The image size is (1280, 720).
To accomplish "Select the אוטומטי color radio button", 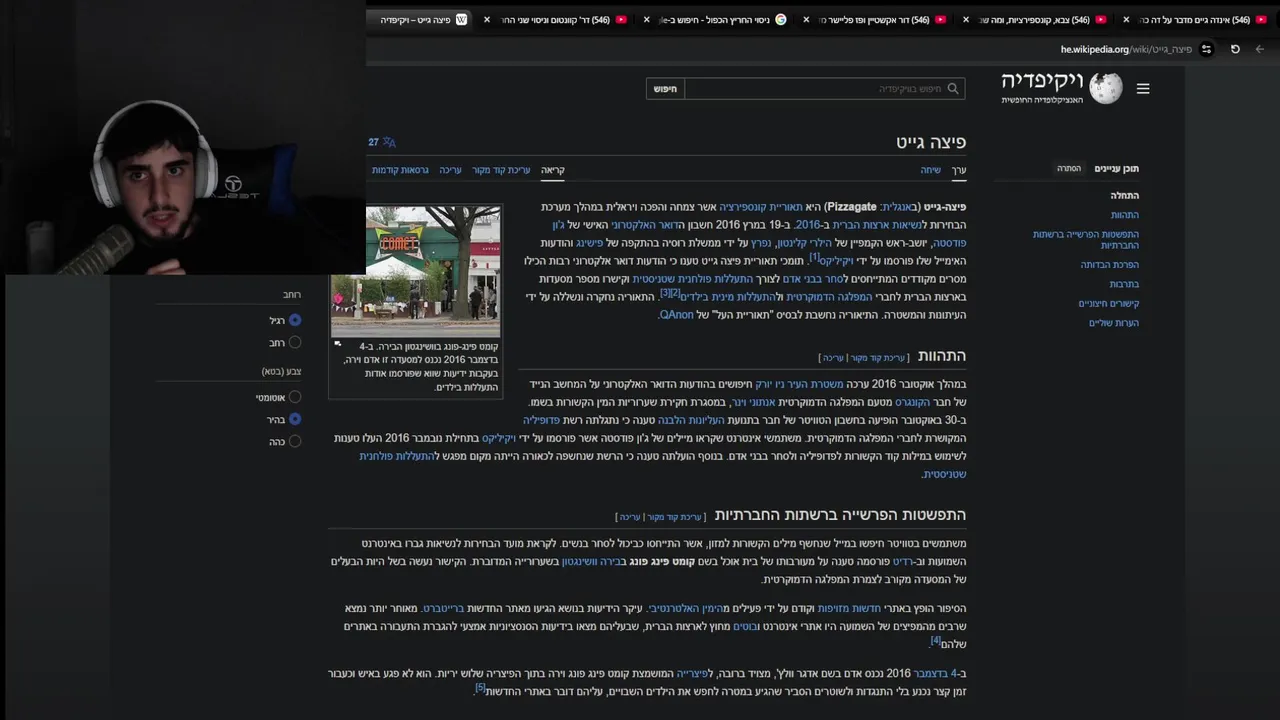I will click(x=295, y=397).
